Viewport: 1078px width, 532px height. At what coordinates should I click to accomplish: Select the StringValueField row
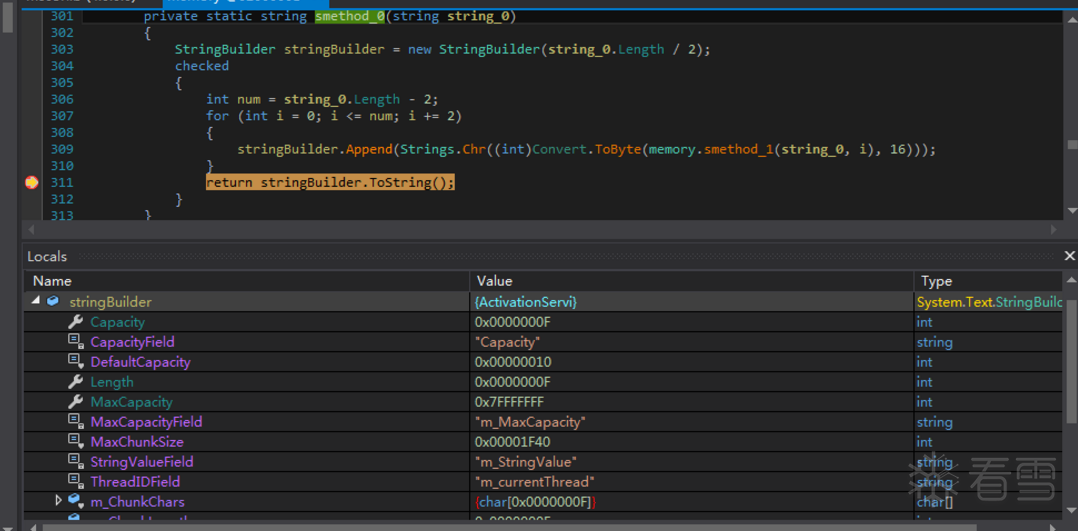click(x=142, y=462)
